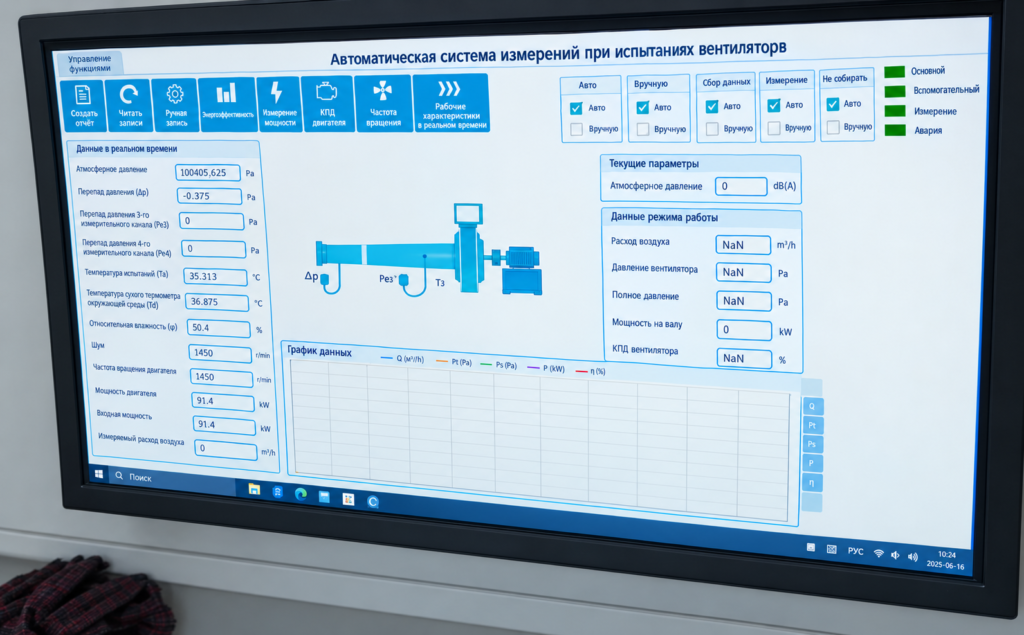Toggle the Q series button beside chart
This screenshot has width=1024, height=635.
812,406
